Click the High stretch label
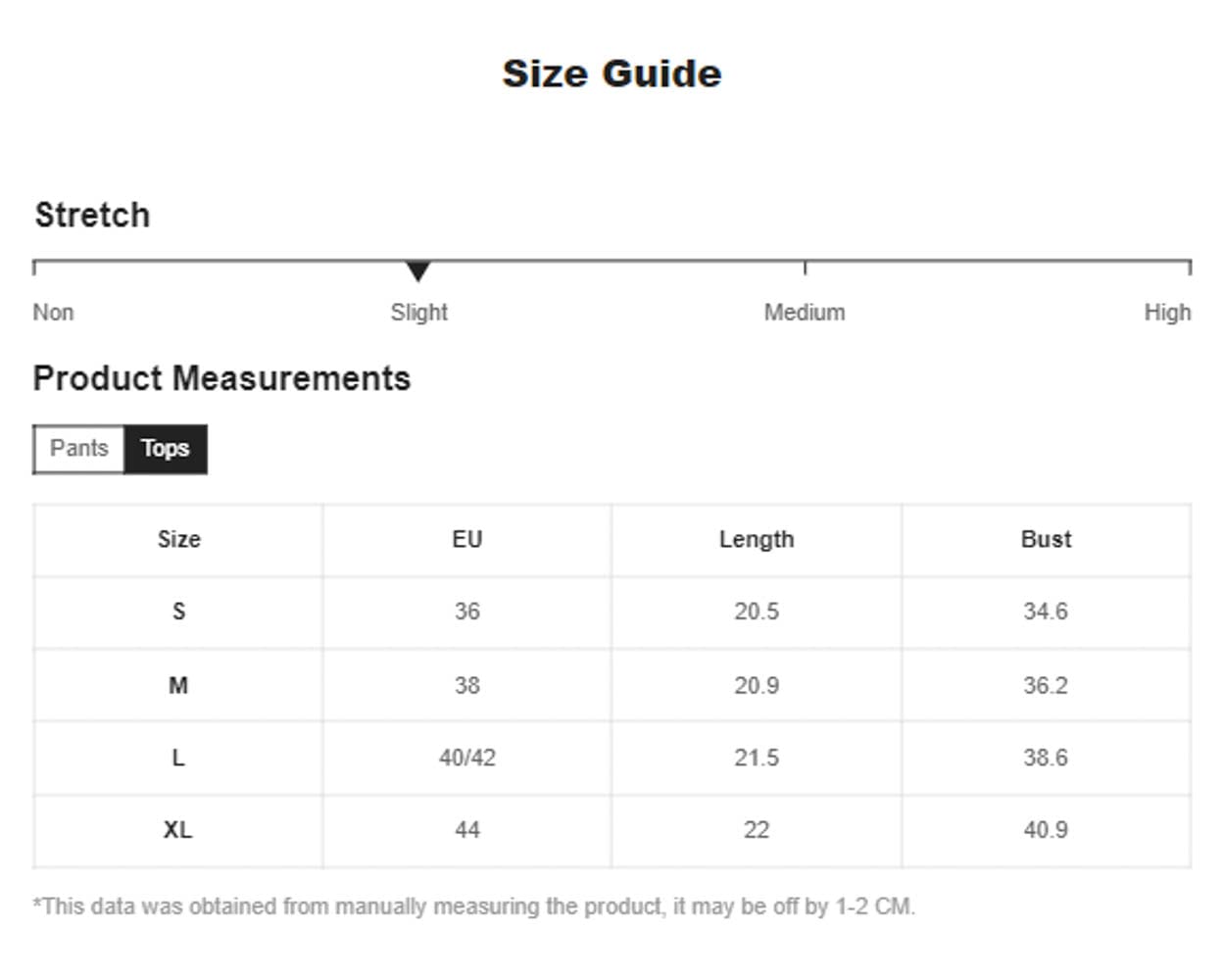This screenshot has height=980, width=1224. pyautogui.click(x=1166, y=313)
